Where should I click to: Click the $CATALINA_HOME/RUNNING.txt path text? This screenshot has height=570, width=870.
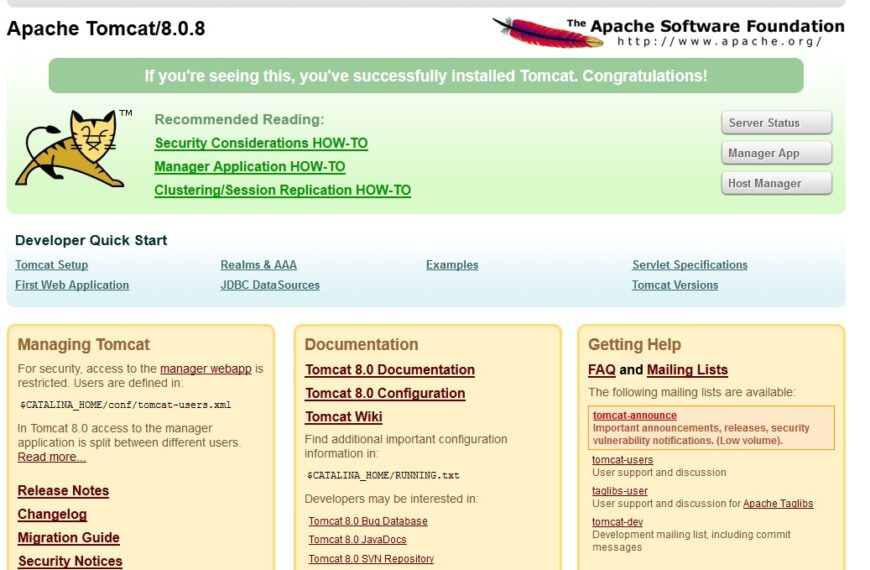[x=383, y=475]
